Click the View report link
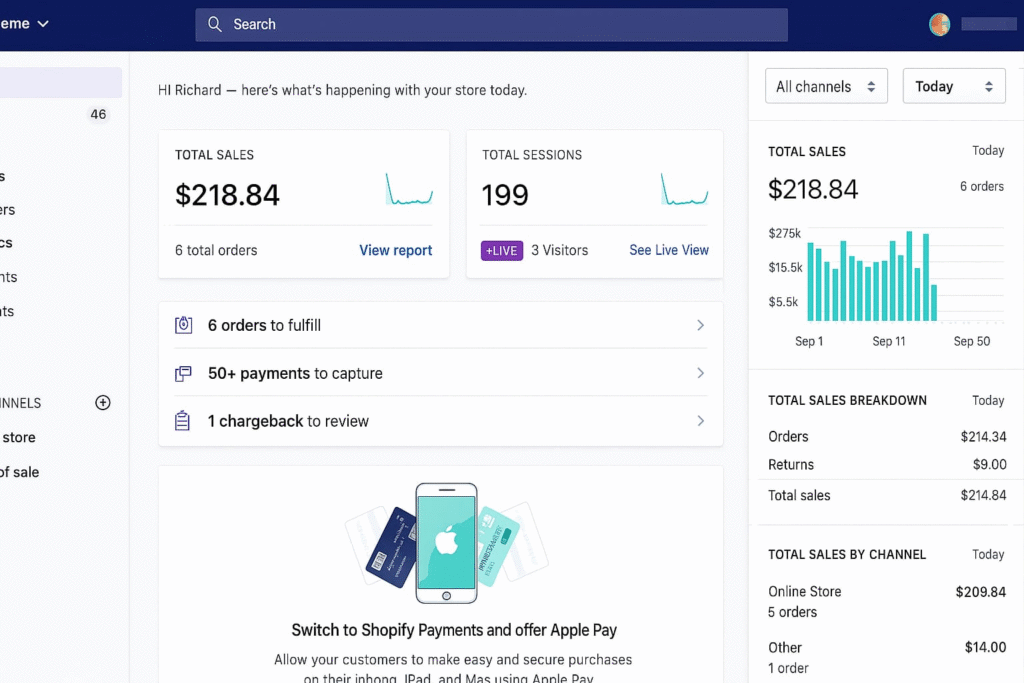 pyautogui.click(x=396, y=250)
